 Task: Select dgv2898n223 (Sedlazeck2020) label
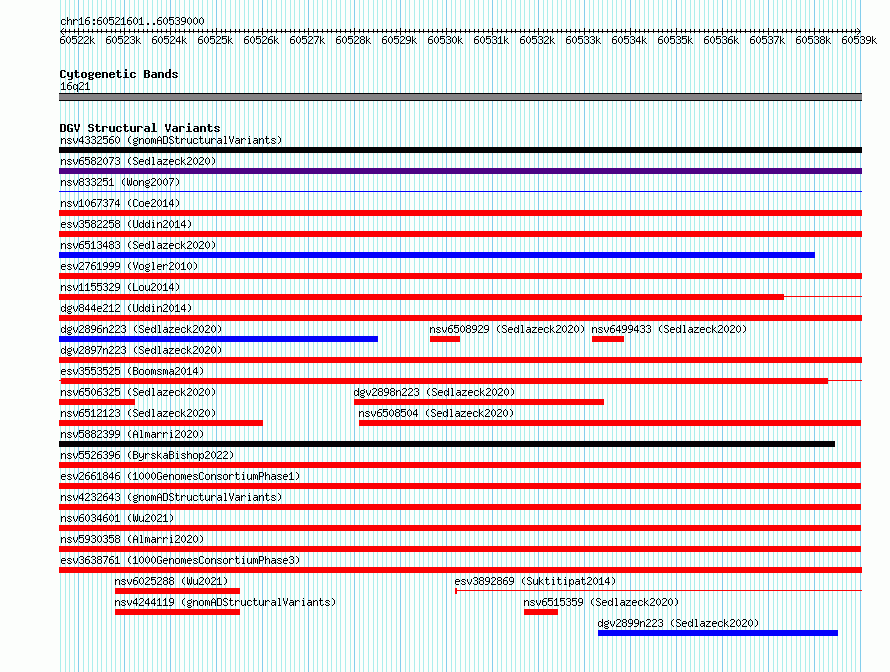point(434,392)
